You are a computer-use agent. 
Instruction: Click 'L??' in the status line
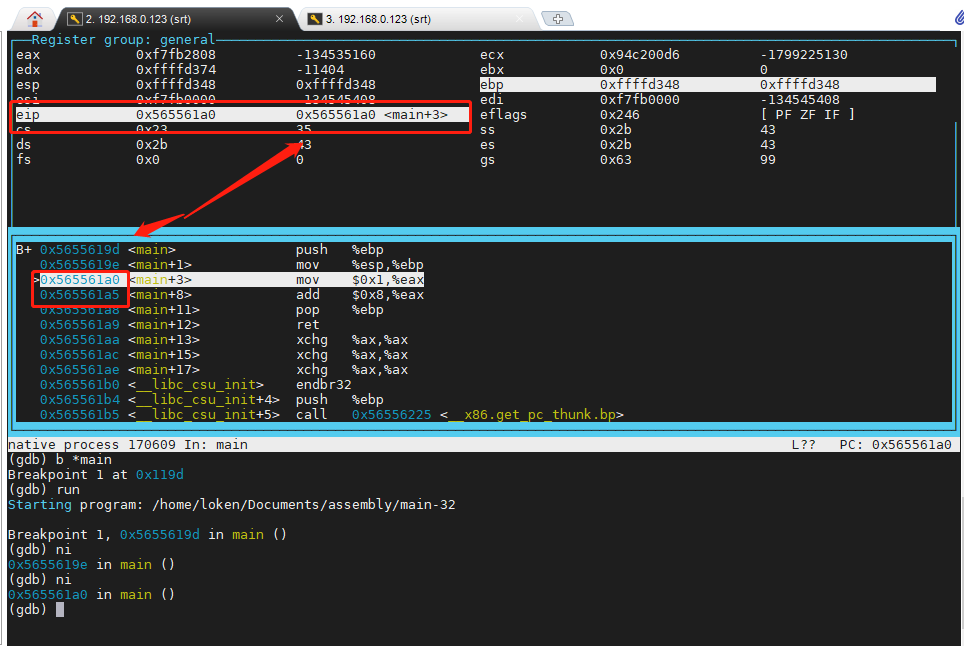(x=804, y=444)
